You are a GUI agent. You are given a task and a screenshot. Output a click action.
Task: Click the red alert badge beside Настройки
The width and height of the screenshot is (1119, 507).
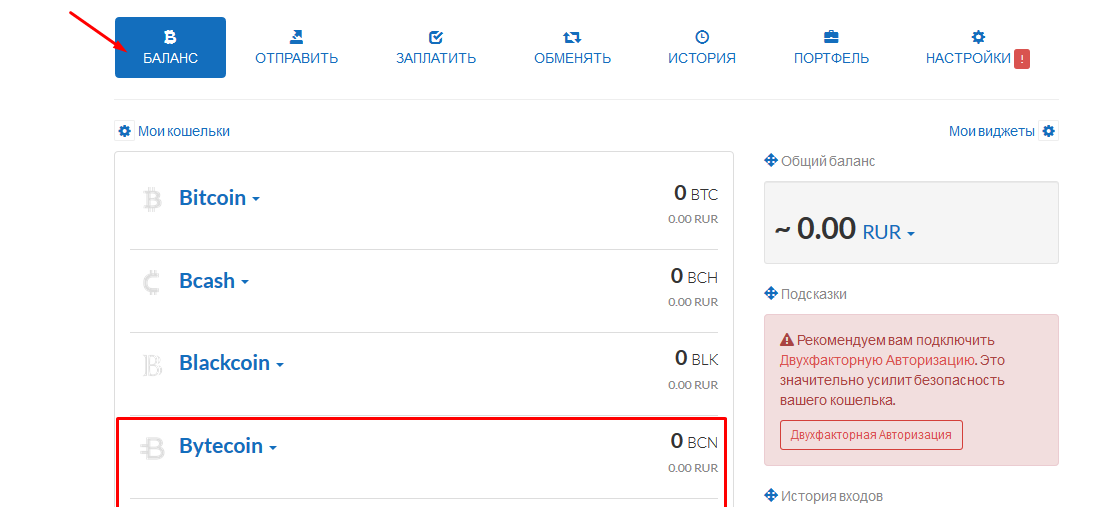[1022, 59]
